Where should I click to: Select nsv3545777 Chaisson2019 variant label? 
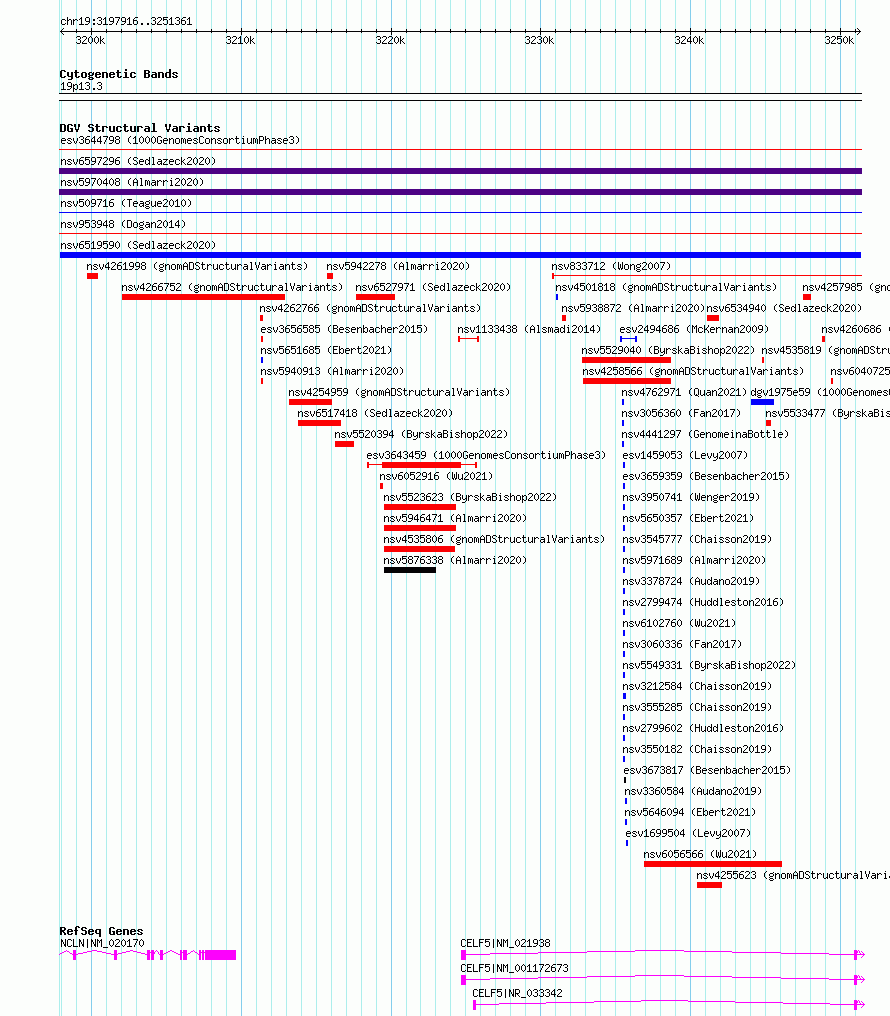pos(697,539)
